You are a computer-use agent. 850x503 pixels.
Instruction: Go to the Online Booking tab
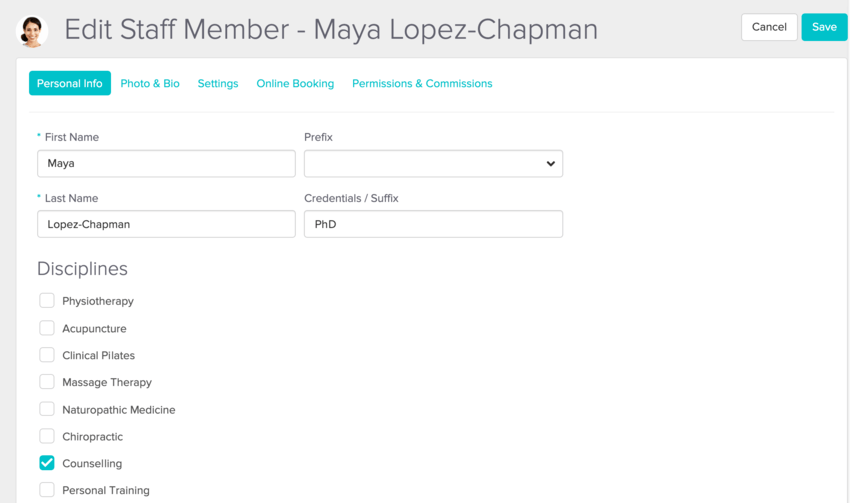pos(295,84)
